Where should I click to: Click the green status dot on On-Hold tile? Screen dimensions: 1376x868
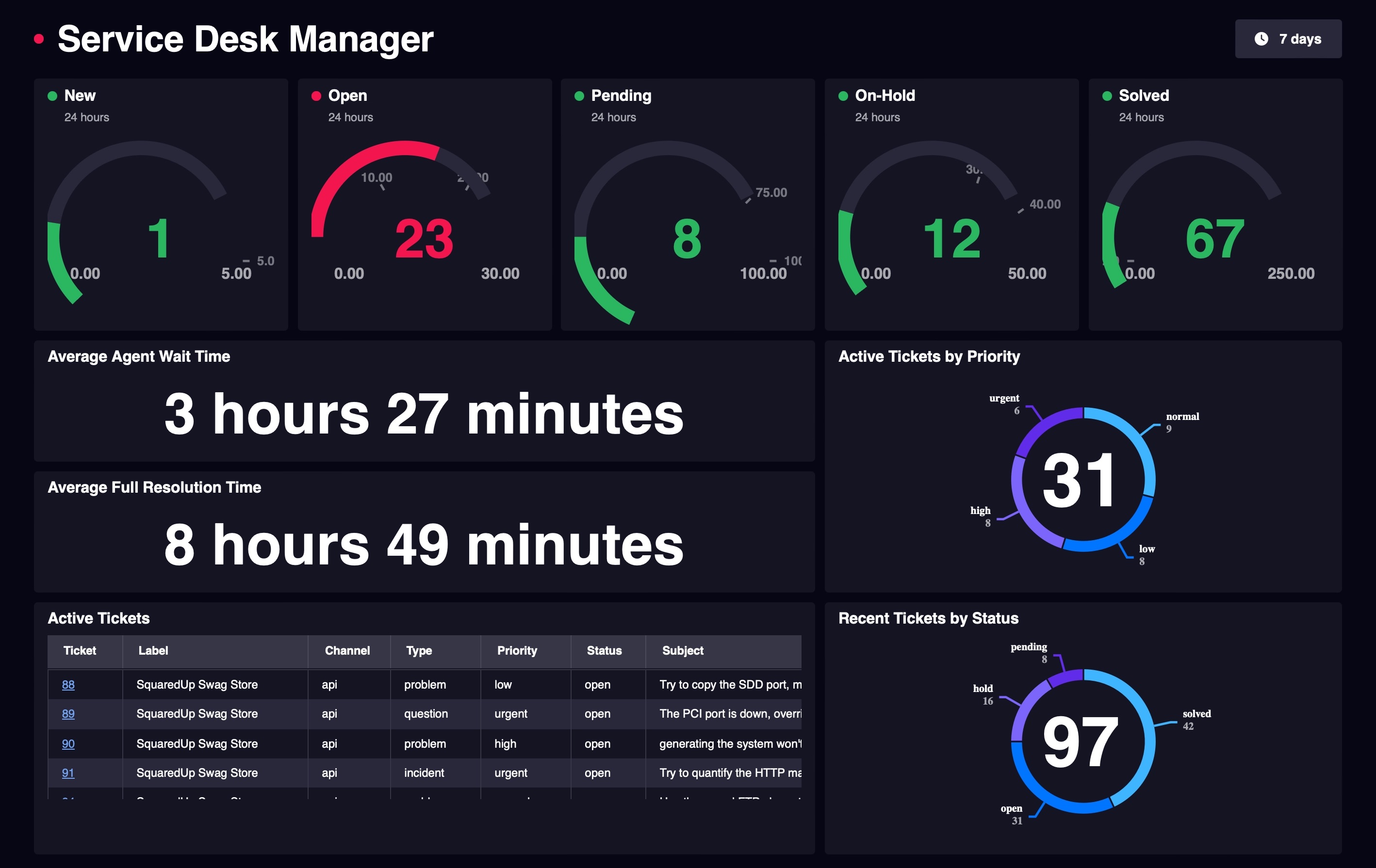(843, 96)
